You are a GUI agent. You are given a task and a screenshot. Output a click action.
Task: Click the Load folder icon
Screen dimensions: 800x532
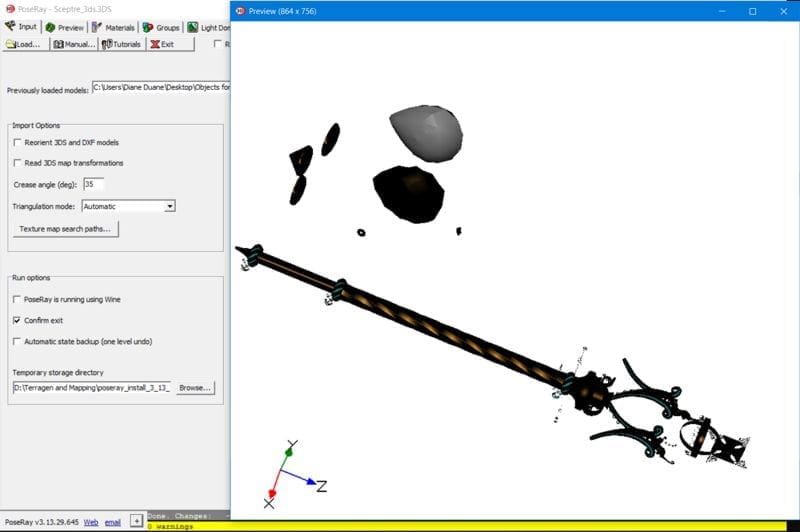point(10,44)
